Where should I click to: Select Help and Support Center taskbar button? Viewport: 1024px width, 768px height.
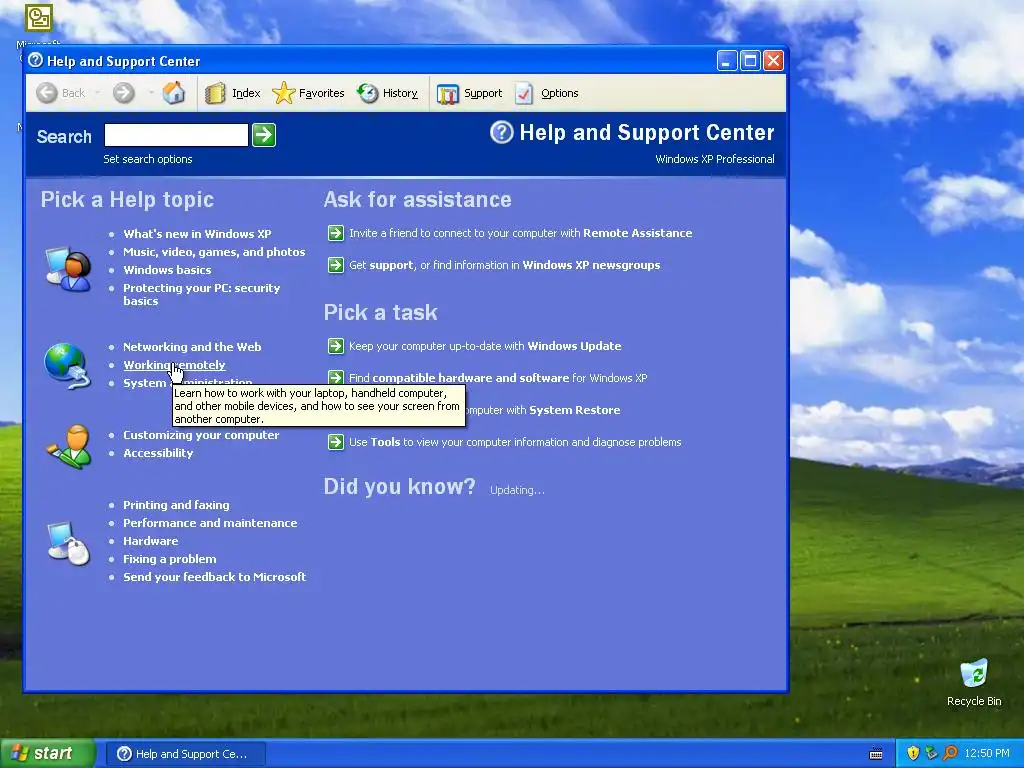coord(185,754)
